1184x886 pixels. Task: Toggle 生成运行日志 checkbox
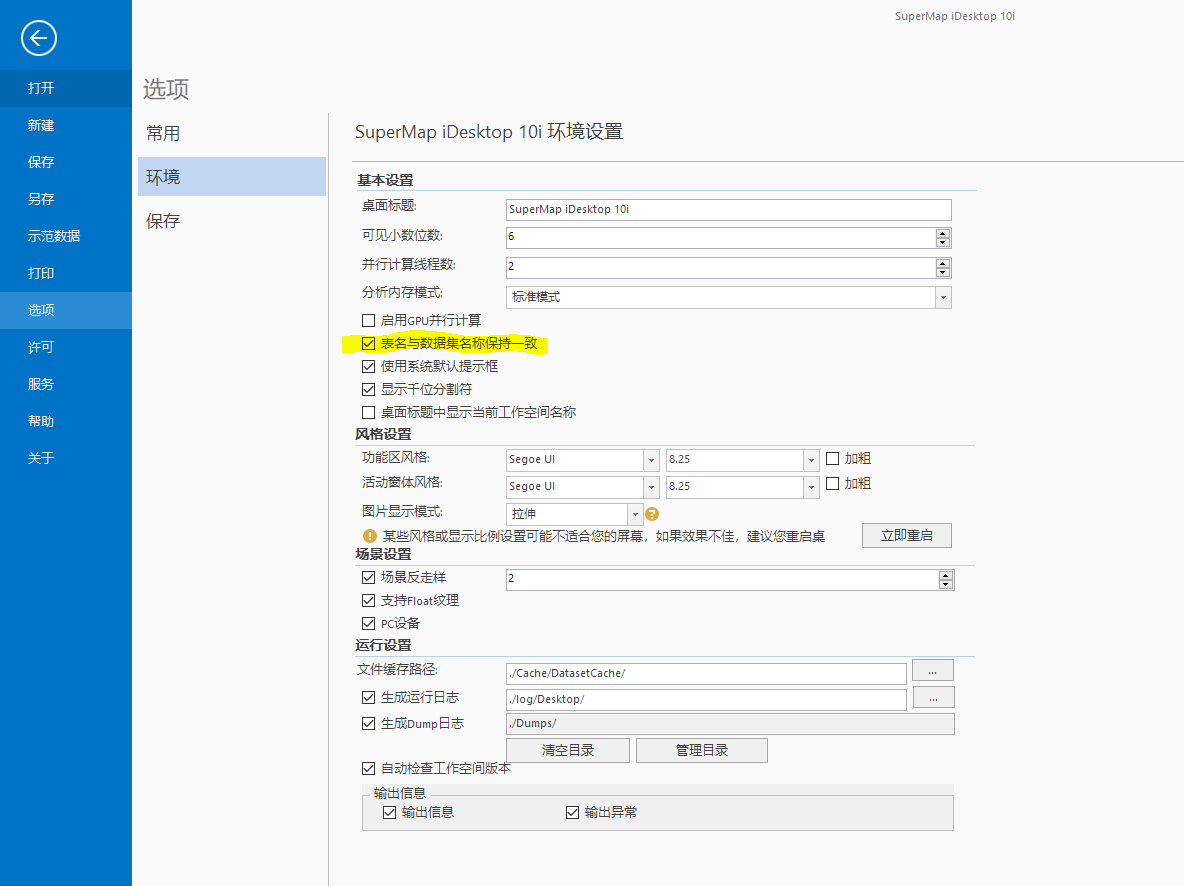[x=368, y=697]
